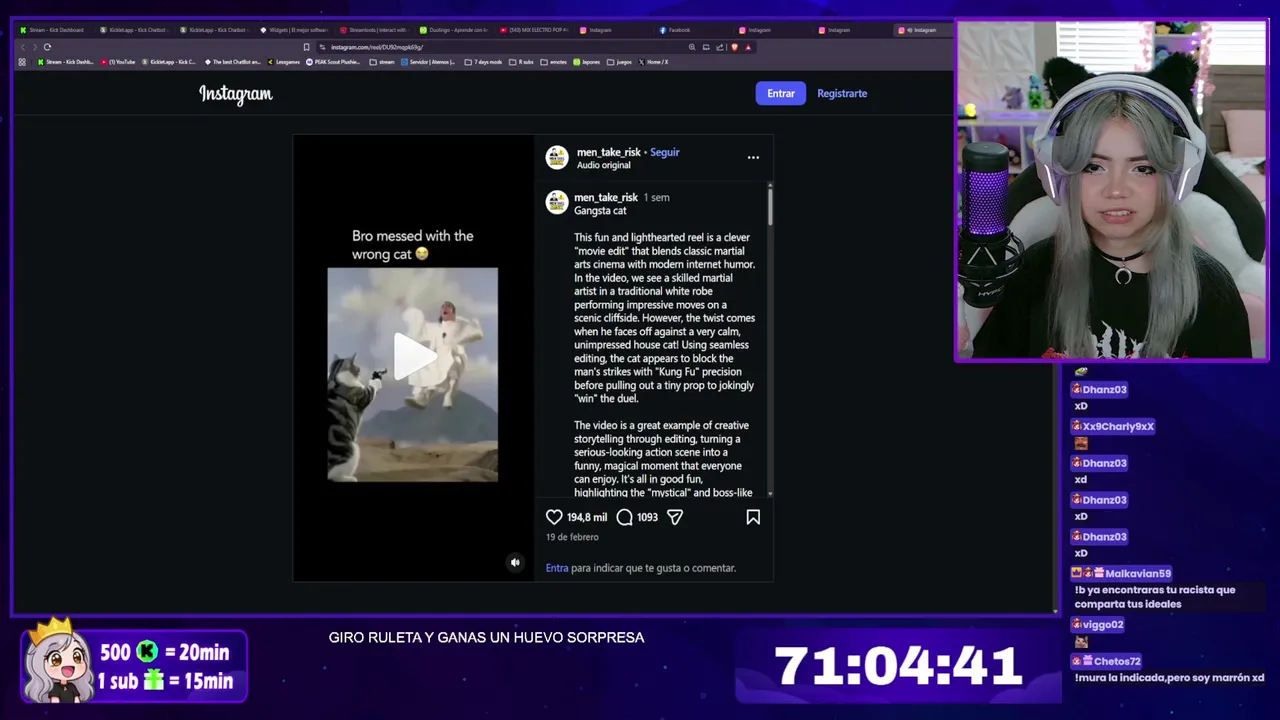Click men_take_risk username in the post header
This screenshot has height=720, width=1280.
point(608,152)
